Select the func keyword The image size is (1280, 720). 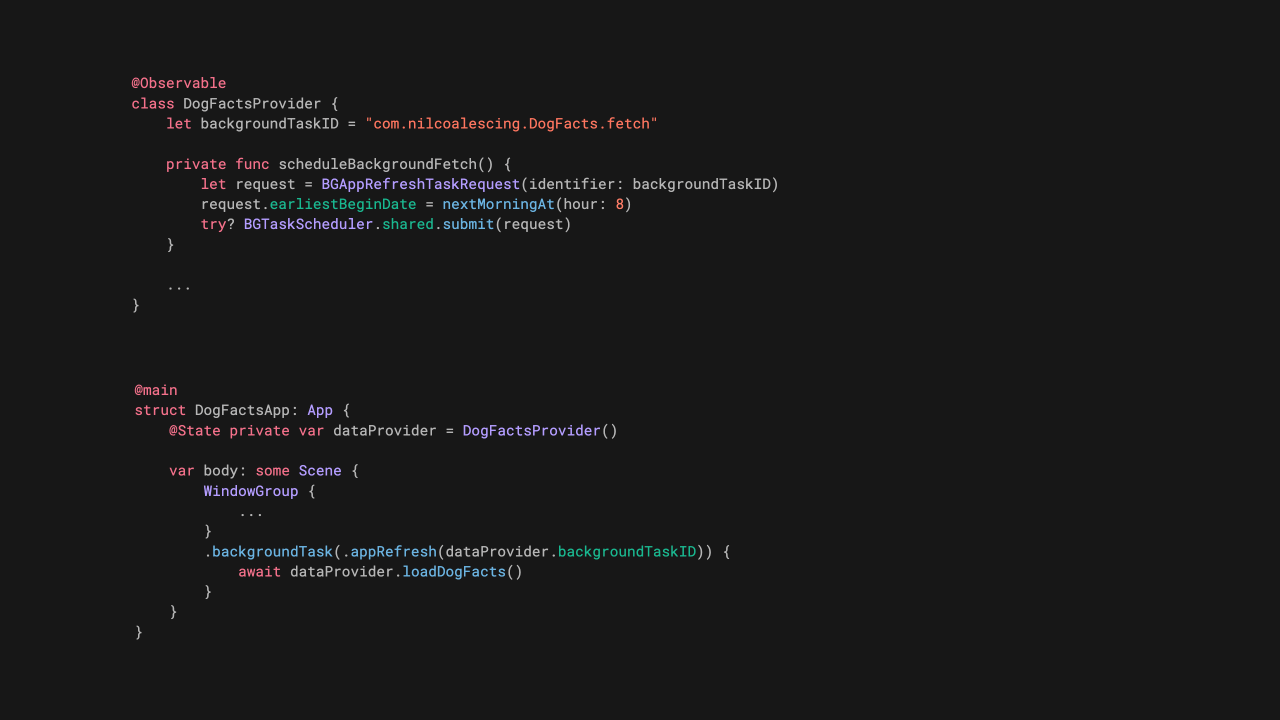[253, 164]
